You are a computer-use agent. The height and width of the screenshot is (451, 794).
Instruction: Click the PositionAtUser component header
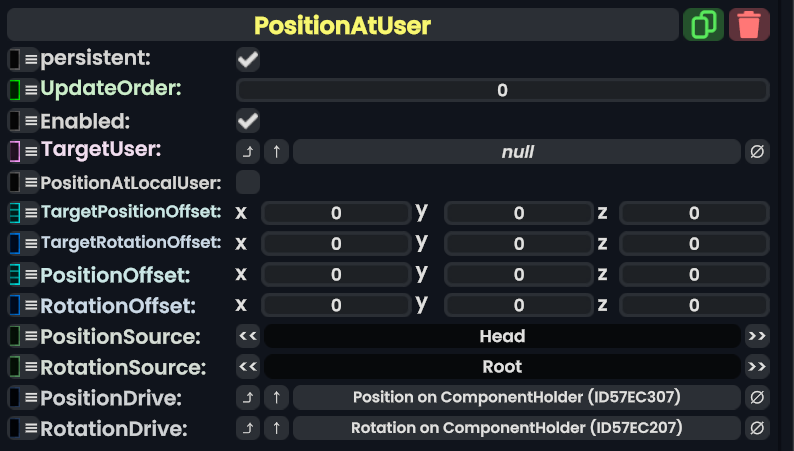[342, 25]
